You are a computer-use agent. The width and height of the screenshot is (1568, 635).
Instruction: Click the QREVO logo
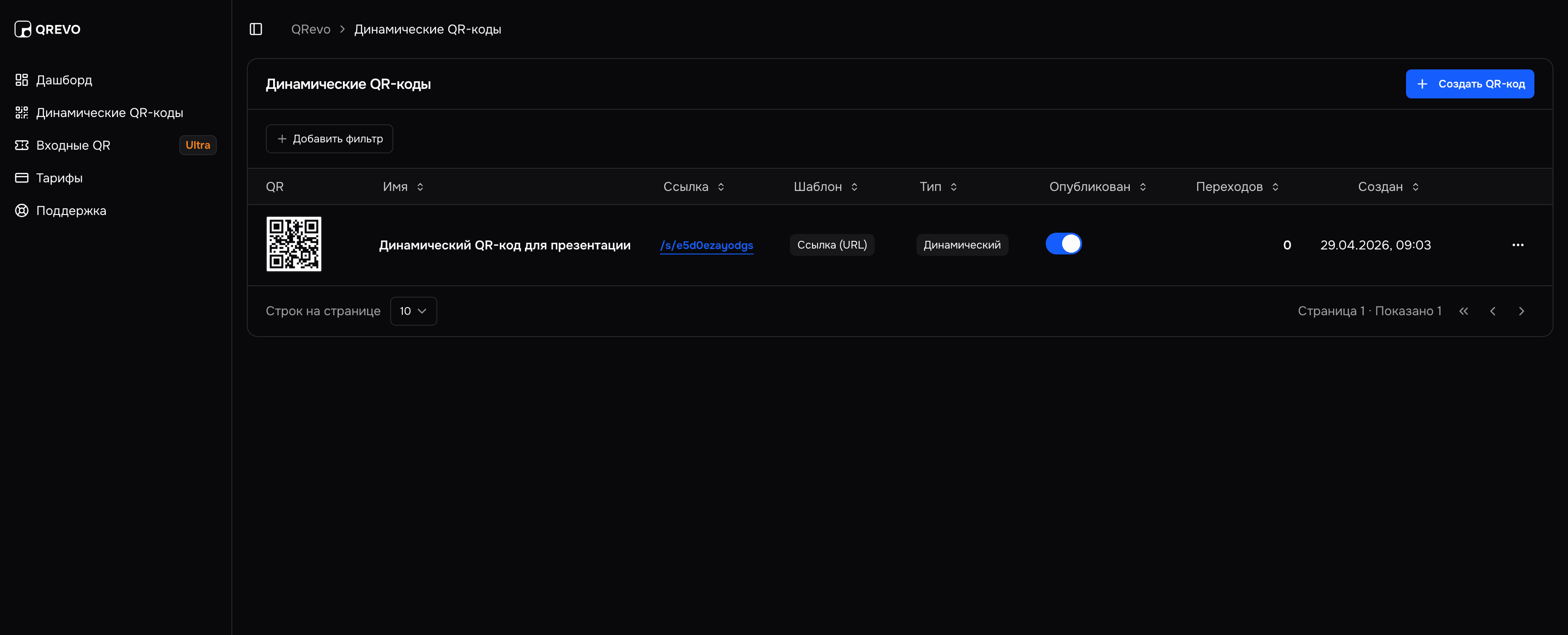coord(48,29)
